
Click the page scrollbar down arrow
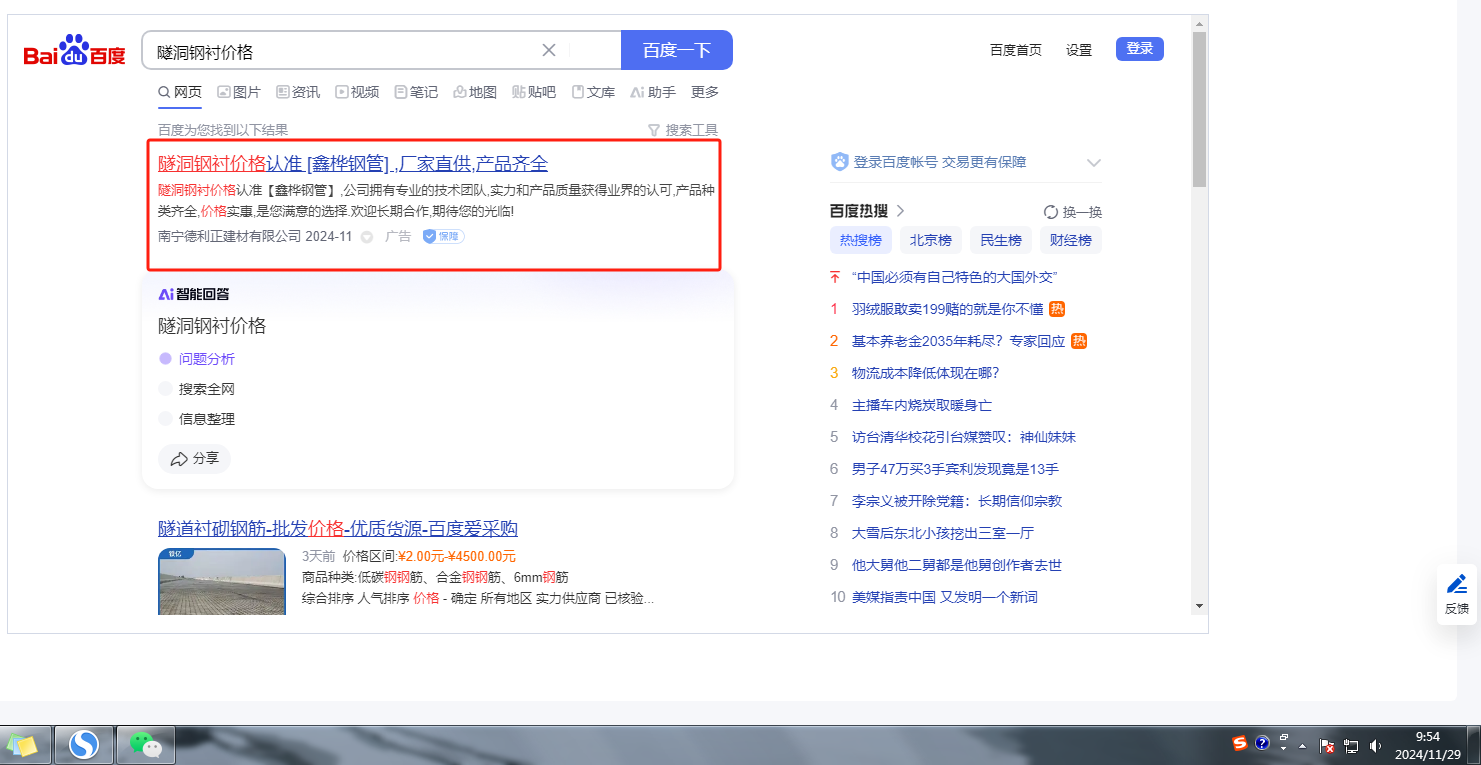click(1199, 605)
